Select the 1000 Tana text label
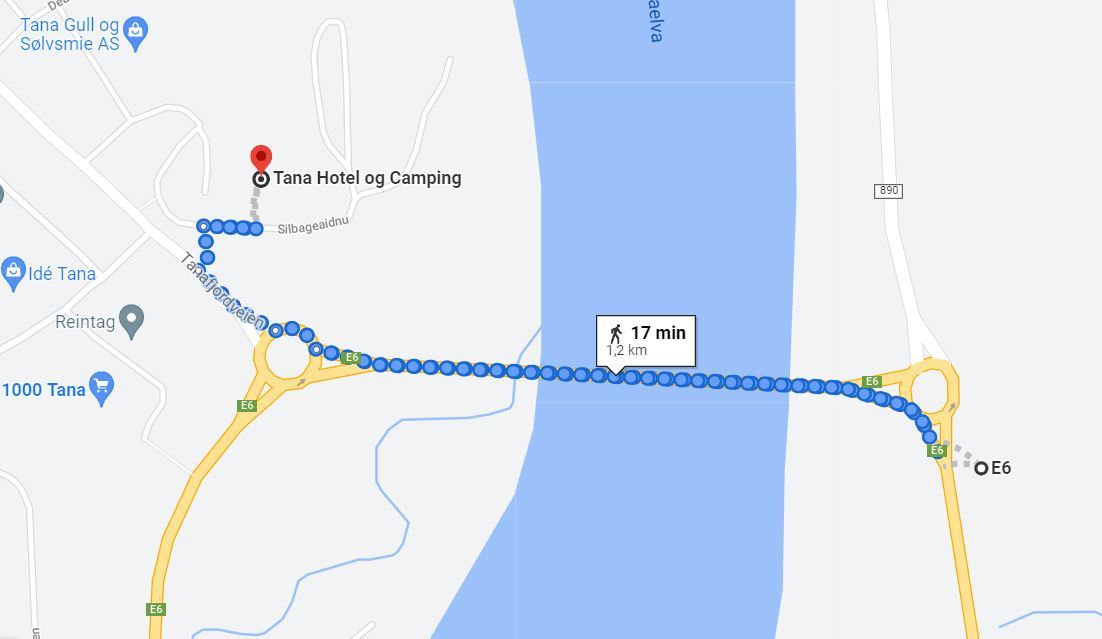The image size is (1102, 639). (x=44, y=389)
